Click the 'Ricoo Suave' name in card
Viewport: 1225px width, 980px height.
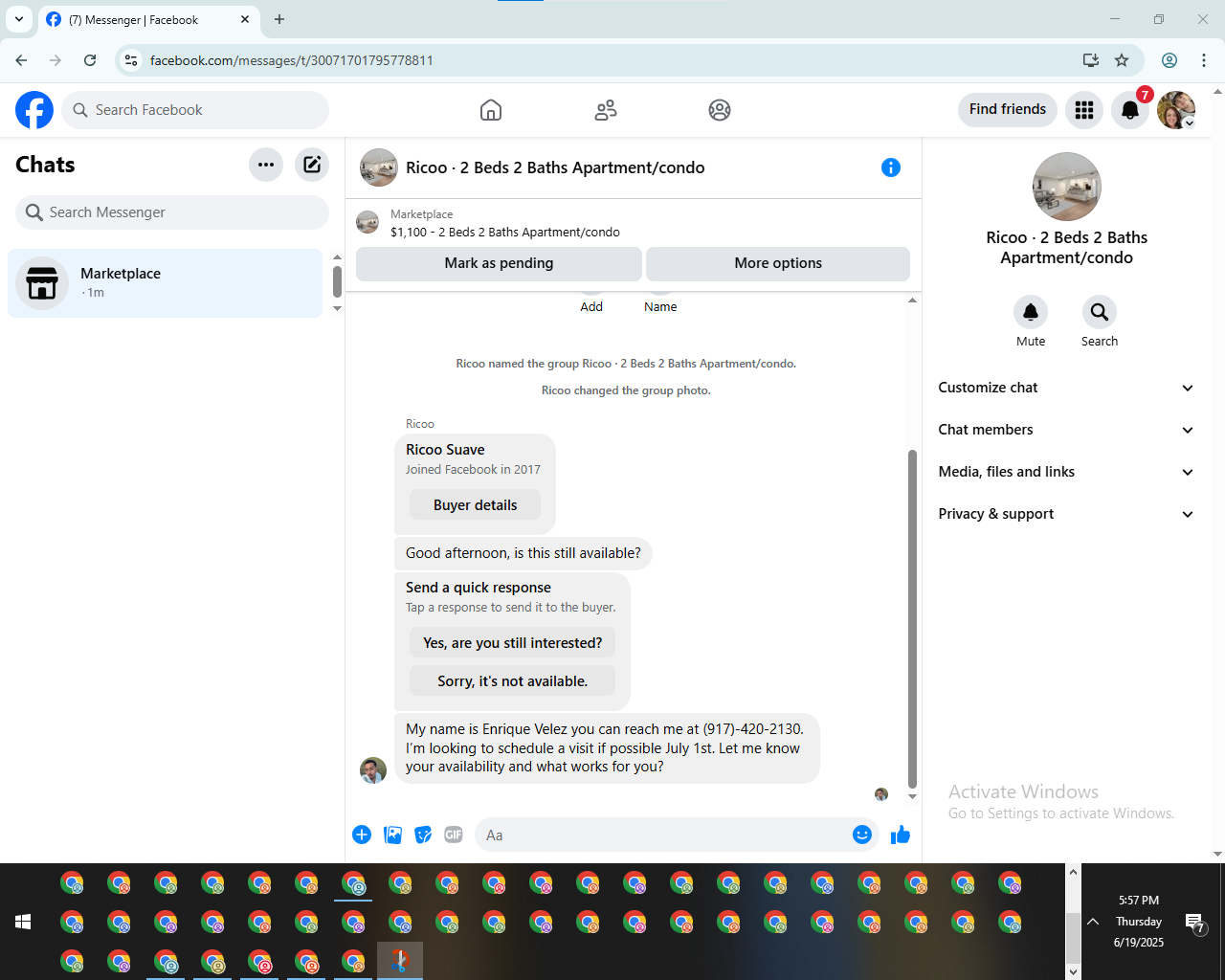pos(445,450)
